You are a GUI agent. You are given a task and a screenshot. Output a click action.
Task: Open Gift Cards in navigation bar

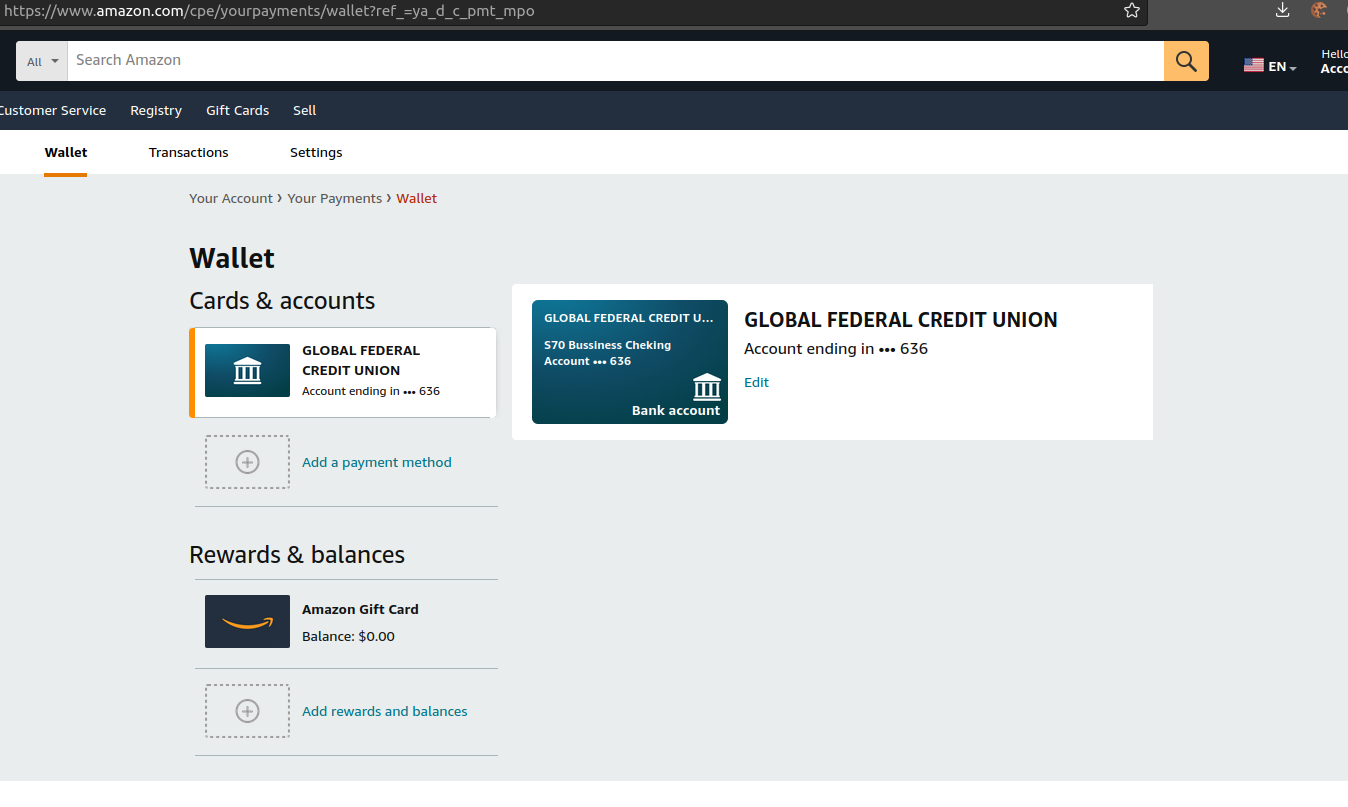click(x=237, y=110)
